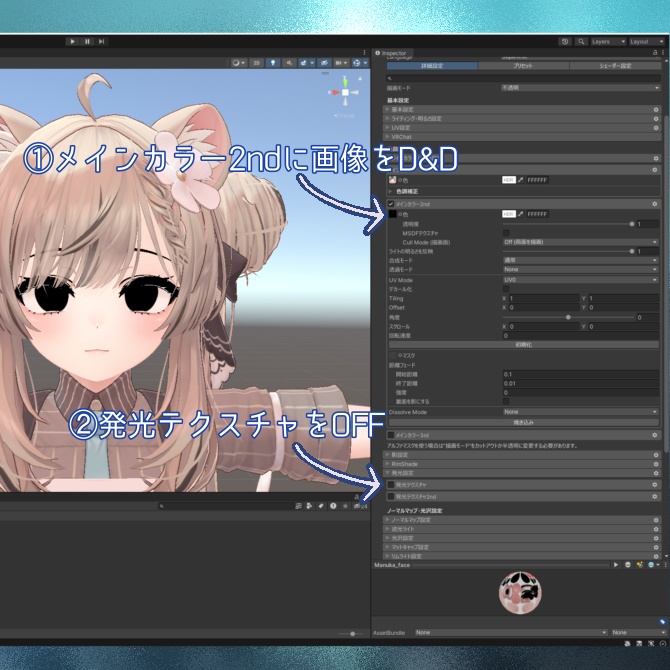Open gear menu on 発光テクスチャ row

[x=655, y=485]
